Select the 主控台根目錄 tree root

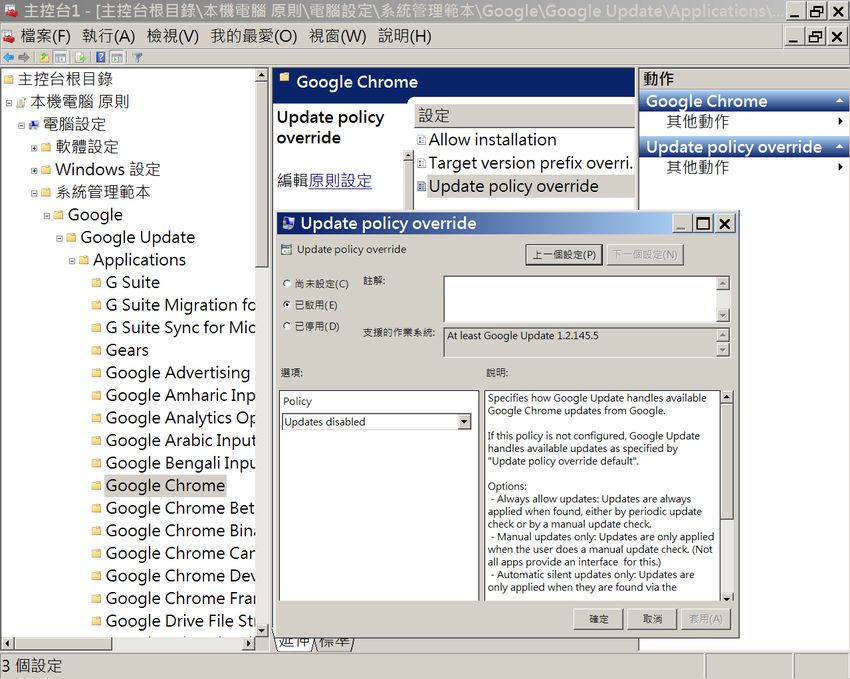(66, 80)
